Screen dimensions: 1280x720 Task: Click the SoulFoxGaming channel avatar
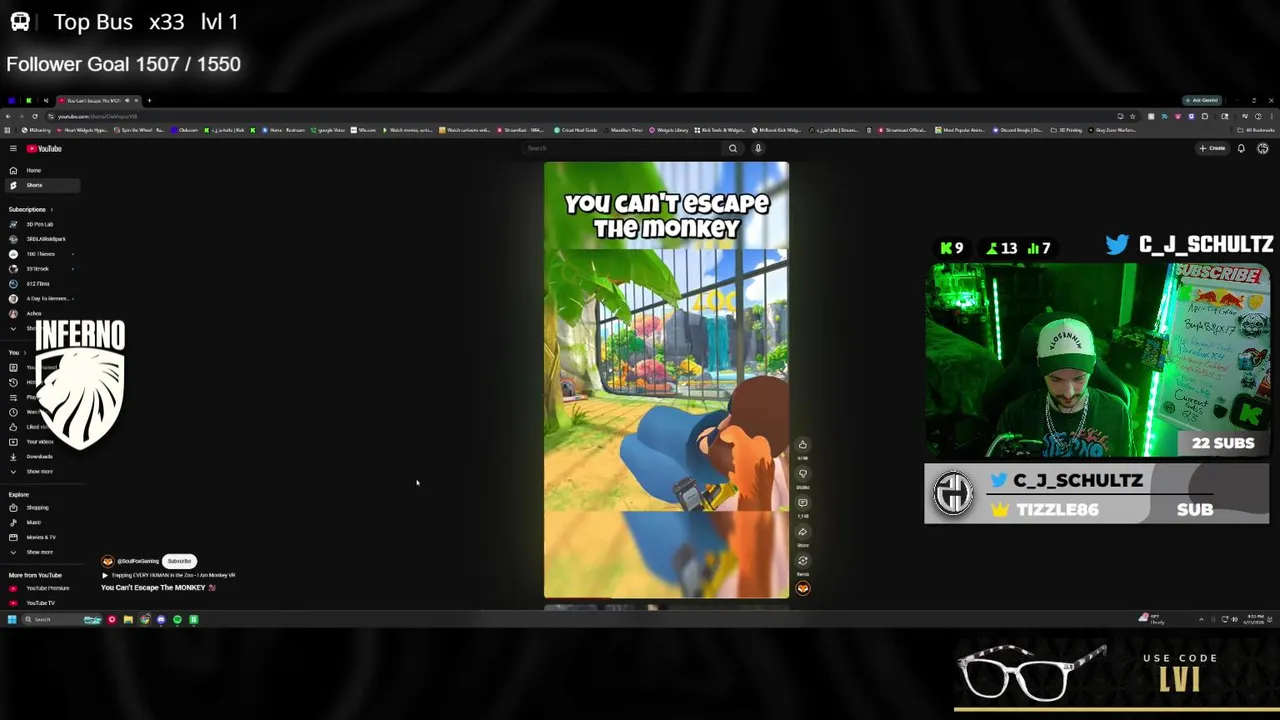click(x=108, y=561)
